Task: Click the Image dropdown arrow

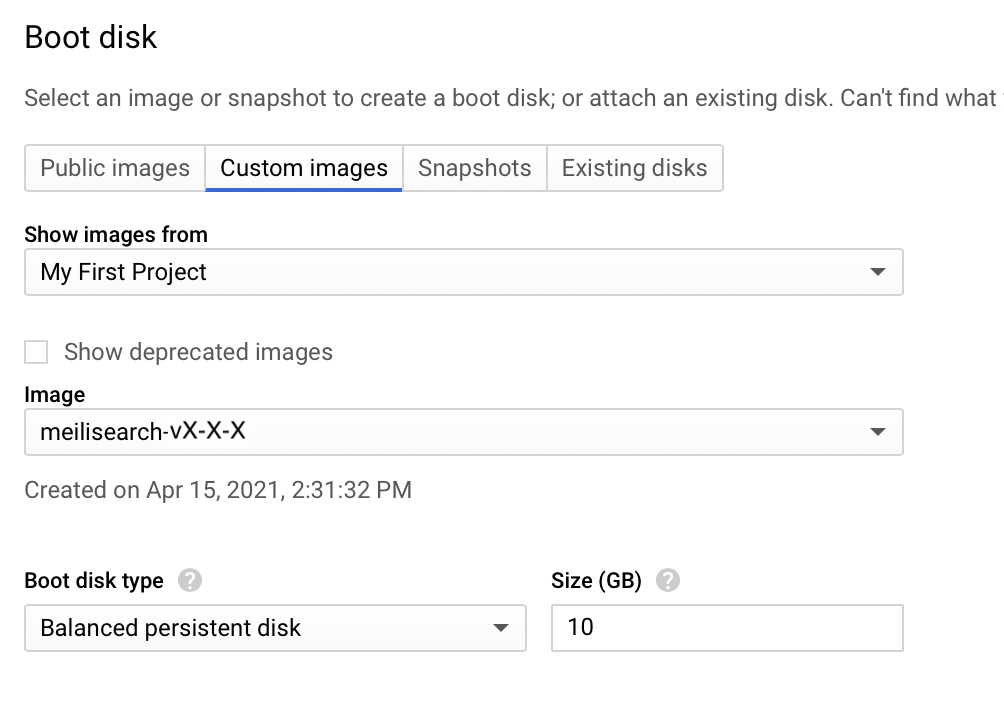Action: (x=878, y=432)
